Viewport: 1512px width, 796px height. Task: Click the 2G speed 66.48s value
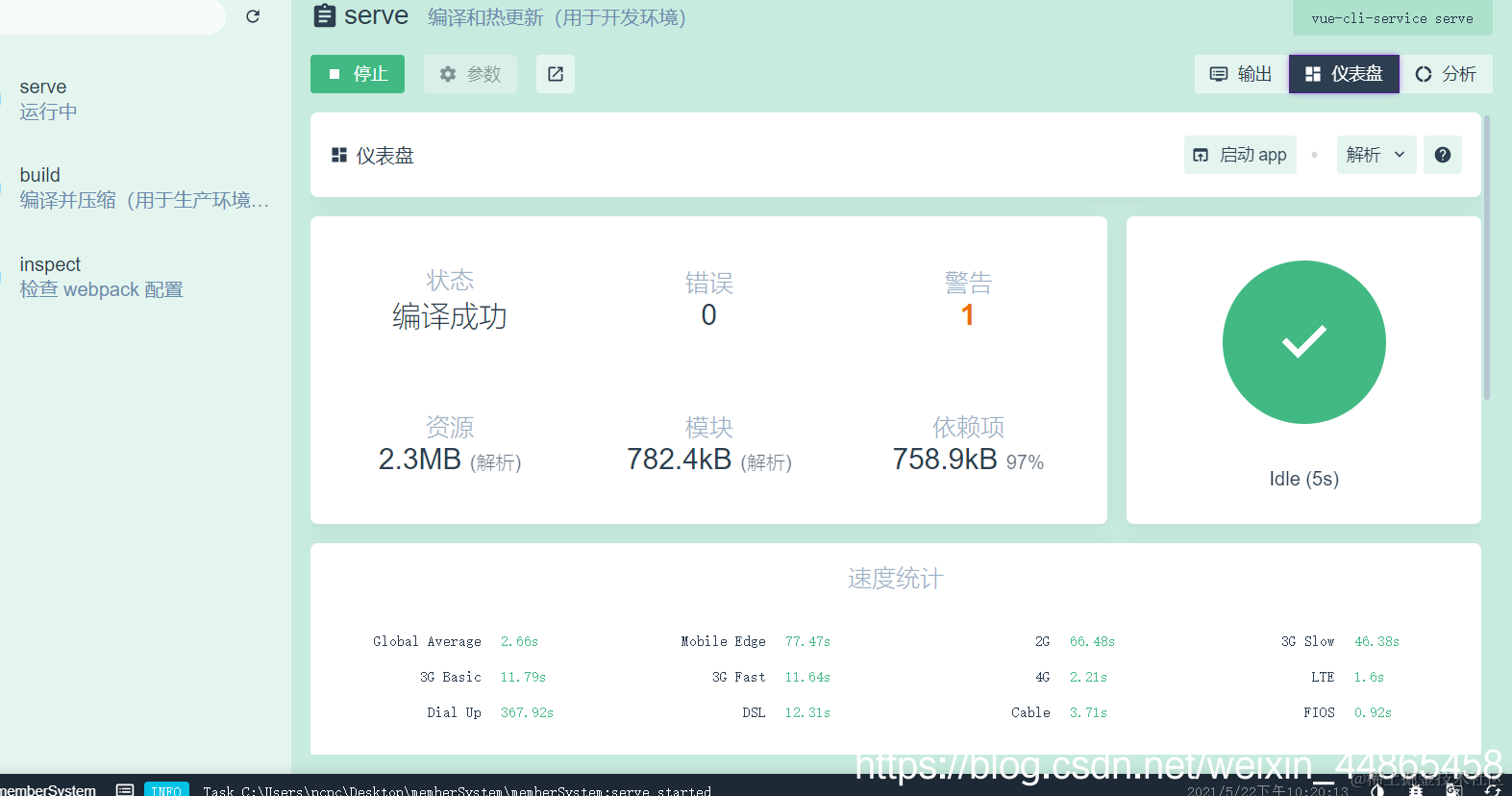point(1092,641)
